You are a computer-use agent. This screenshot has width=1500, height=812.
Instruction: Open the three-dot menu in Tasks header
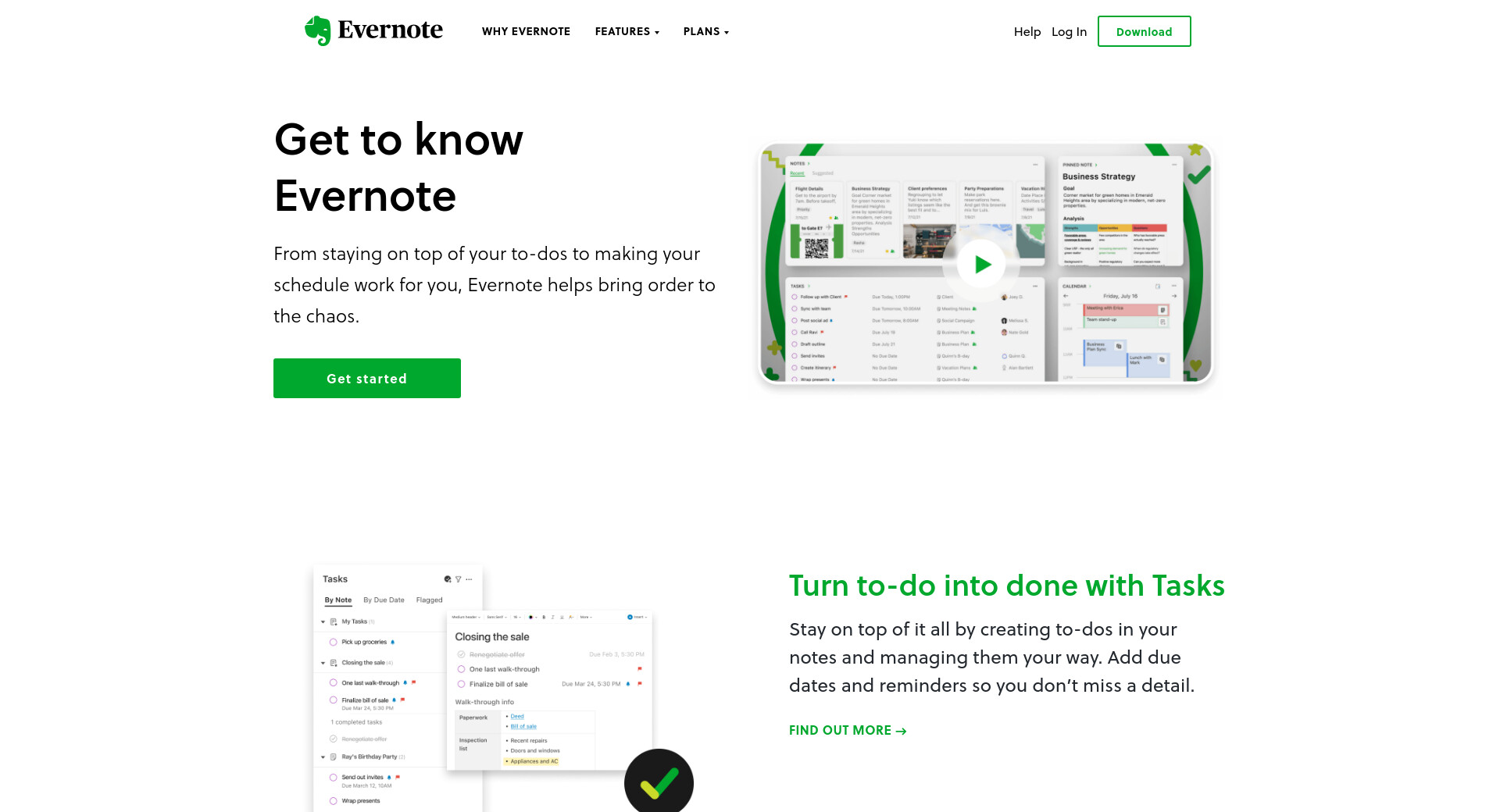[469, 579]
